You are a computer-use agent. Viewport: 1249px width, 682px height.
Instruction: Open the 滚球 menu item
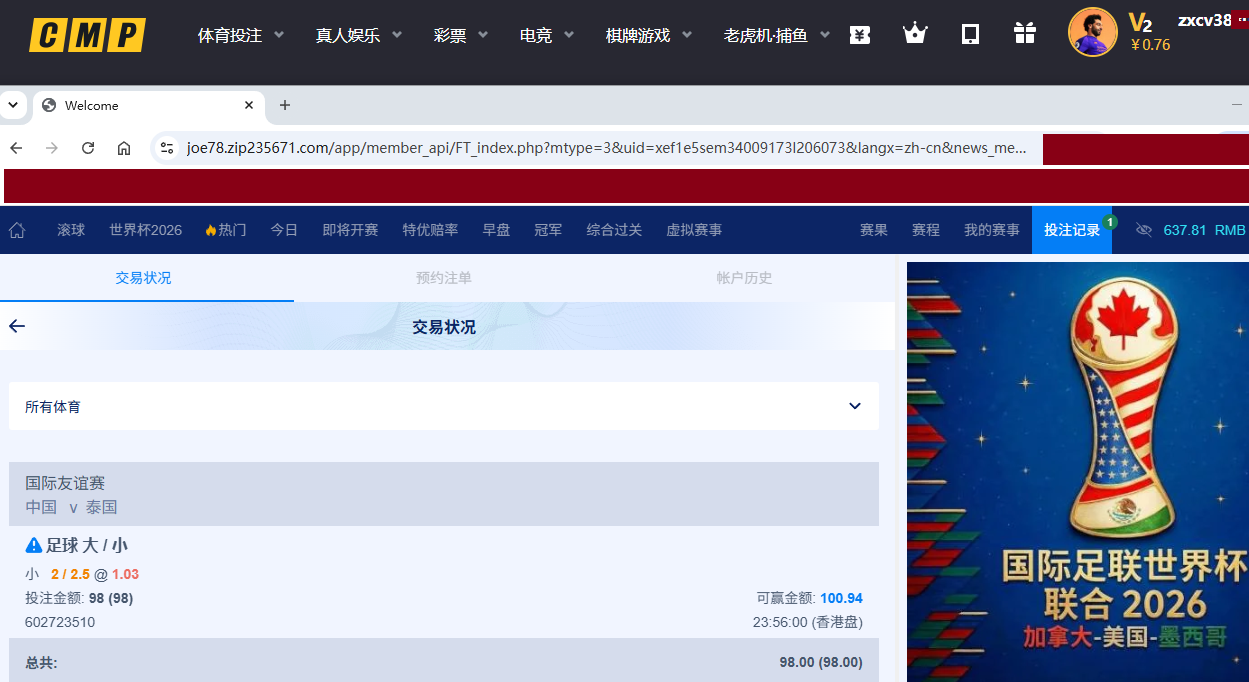(71, 230)
